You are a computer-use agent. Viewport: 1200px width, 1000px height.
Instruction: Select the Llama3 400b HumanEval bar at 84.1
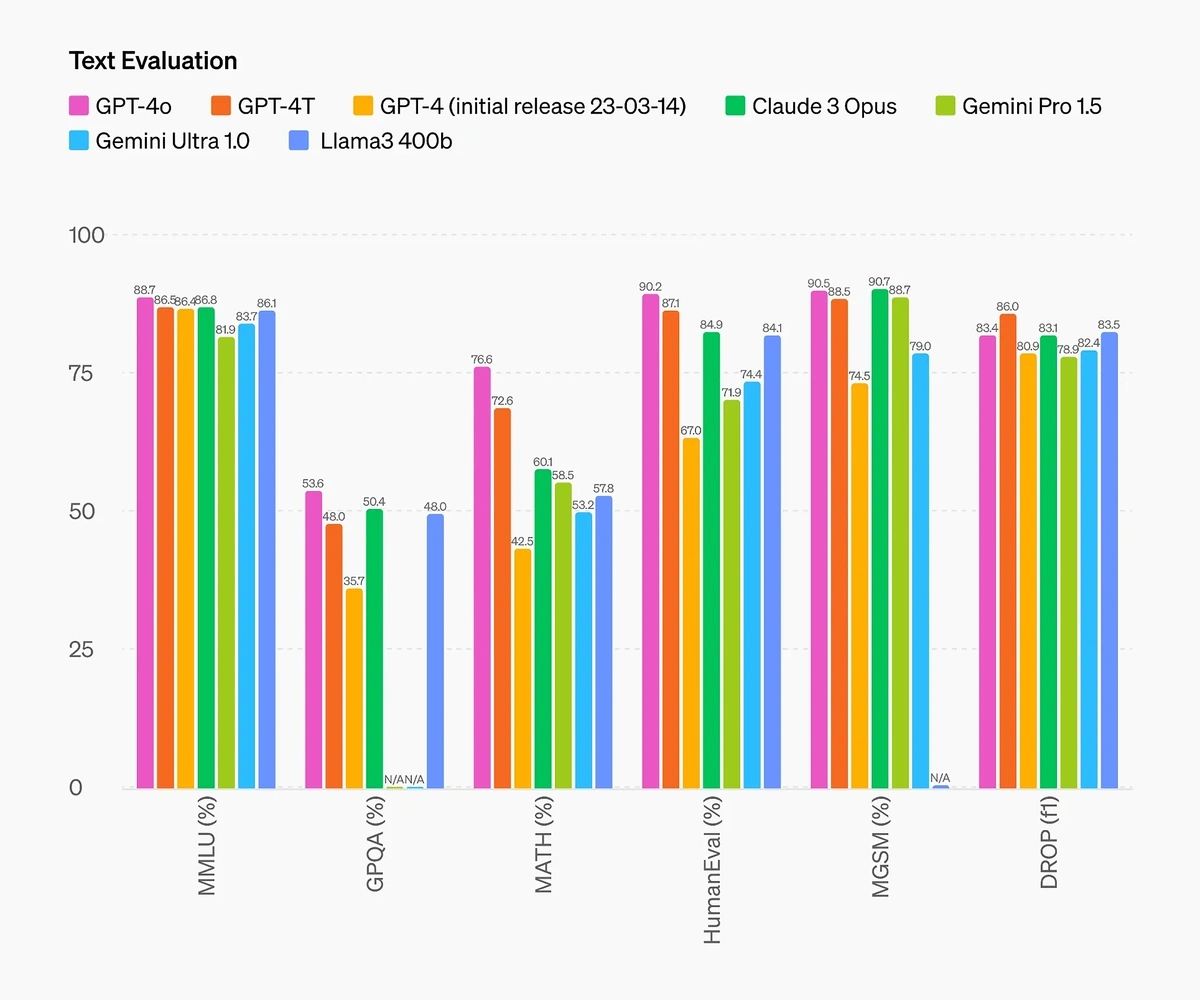[x=773, y=562]
